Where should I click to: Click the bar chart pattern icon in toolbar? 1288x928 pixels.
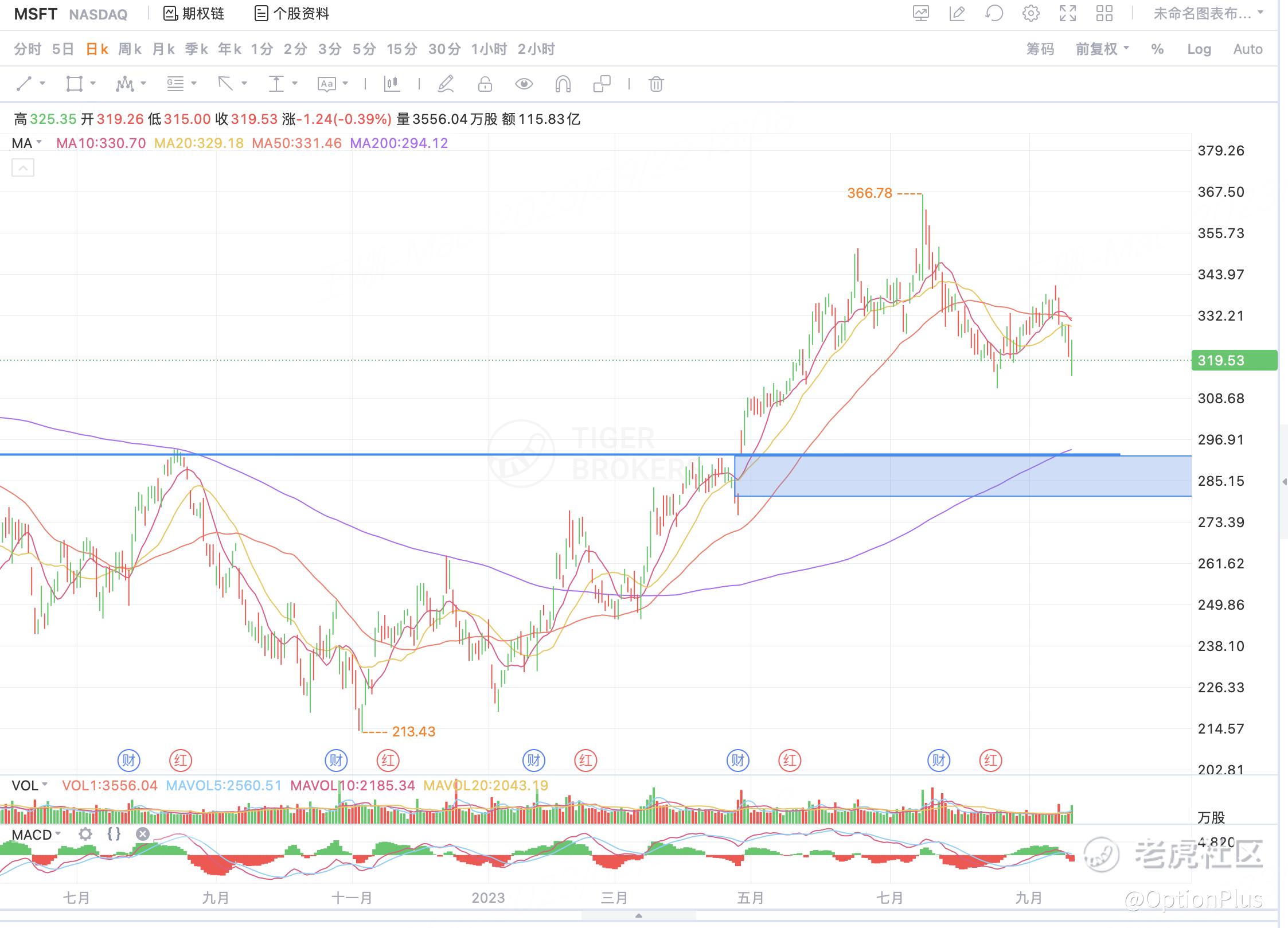pos(392,84)
